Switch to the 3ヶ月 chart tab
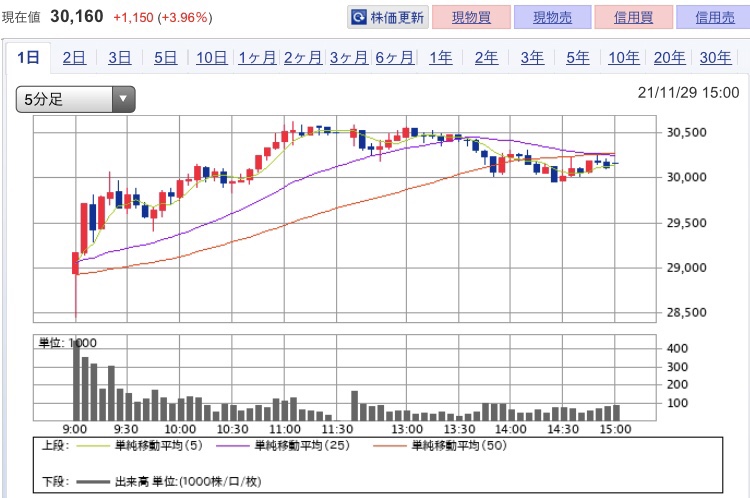Image resolution: width=750 pixels, height=498 pixels. click(x=349, y=58)
